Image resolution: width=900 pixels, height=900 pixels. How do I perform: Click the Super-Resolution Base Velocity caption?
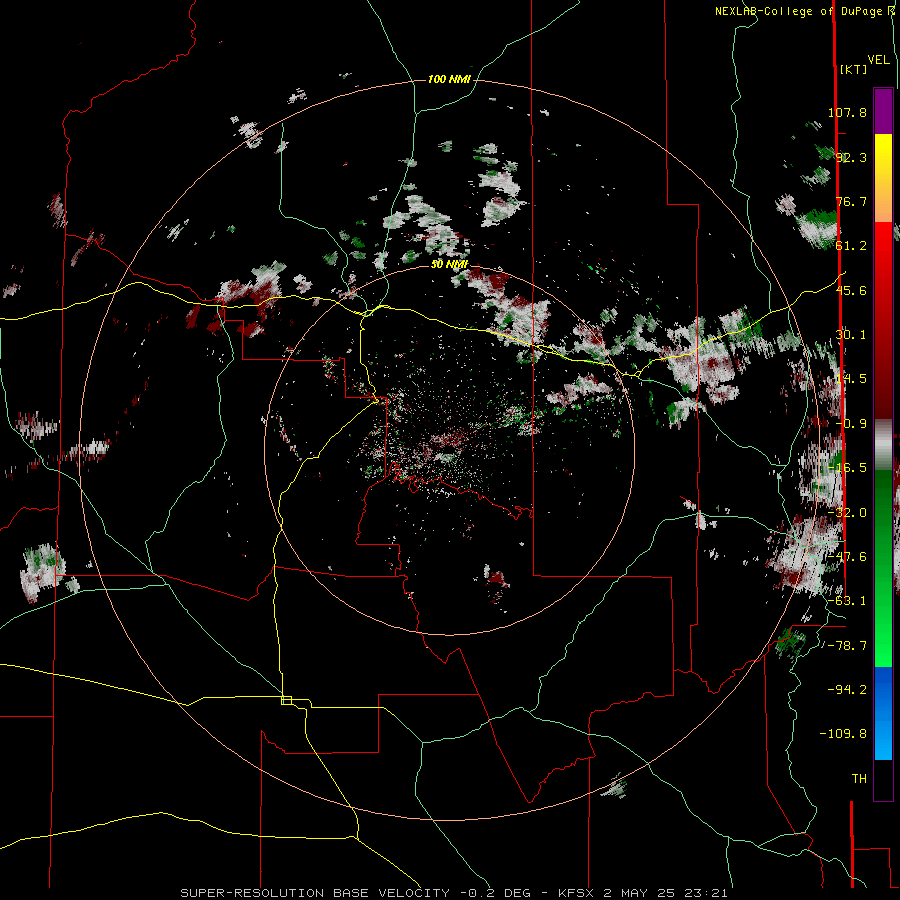453,893
